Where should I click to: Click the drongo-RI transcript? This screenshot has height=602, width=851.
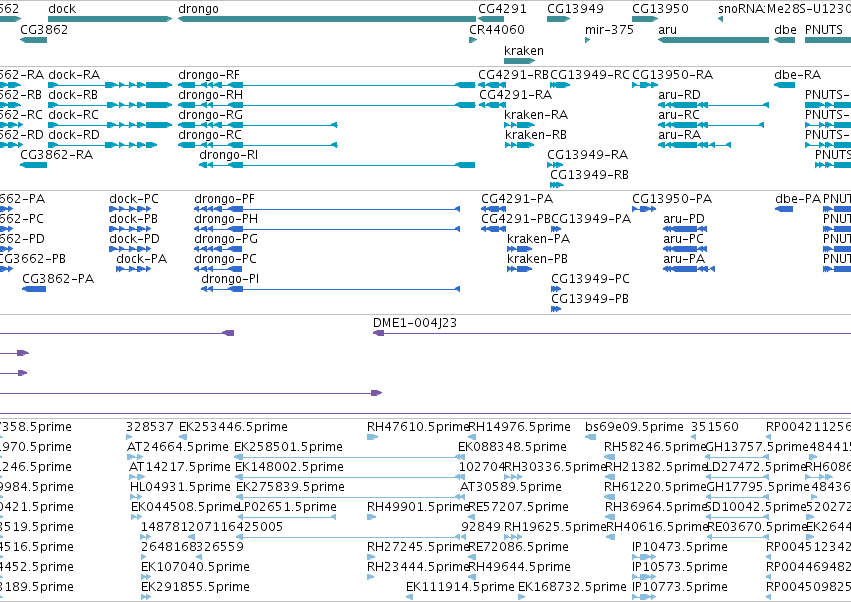337,165
